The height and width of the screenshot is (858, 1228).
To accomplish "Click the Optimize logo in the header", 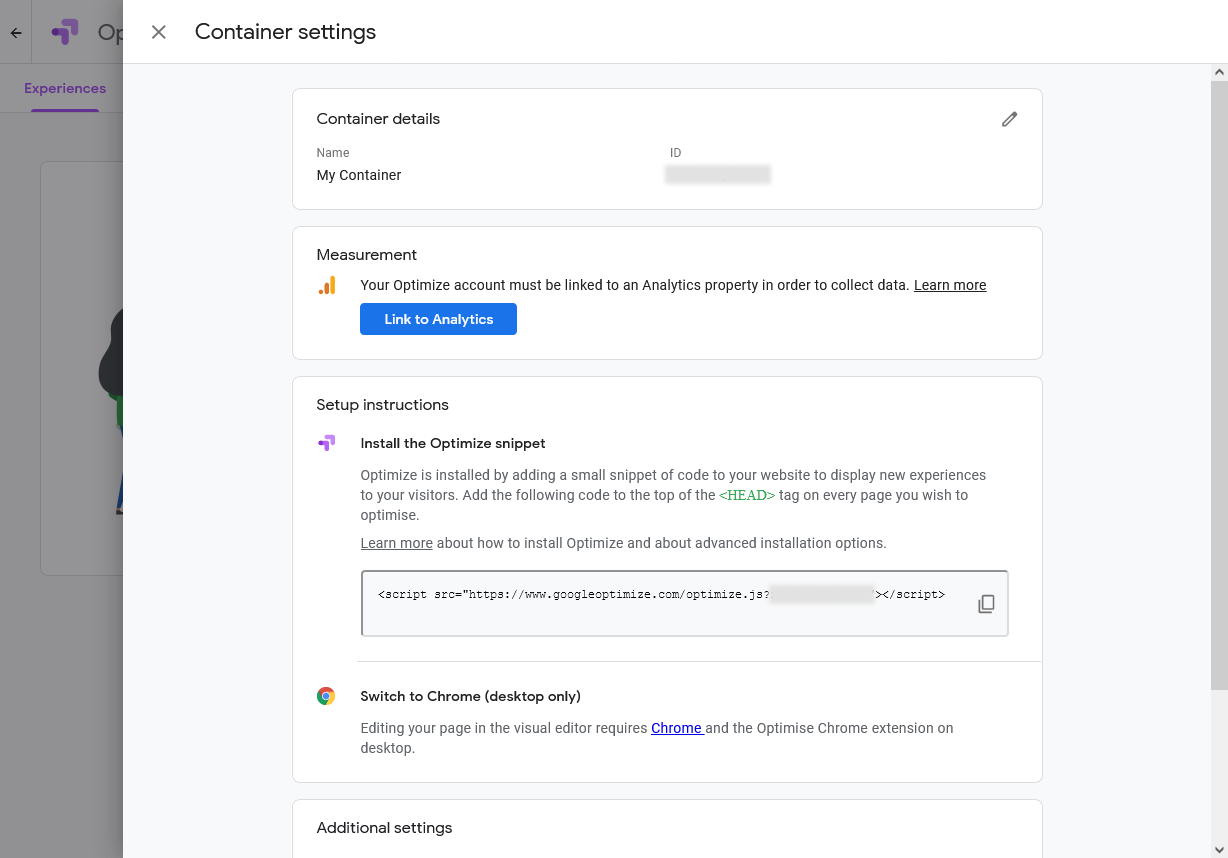I will 65,32.
